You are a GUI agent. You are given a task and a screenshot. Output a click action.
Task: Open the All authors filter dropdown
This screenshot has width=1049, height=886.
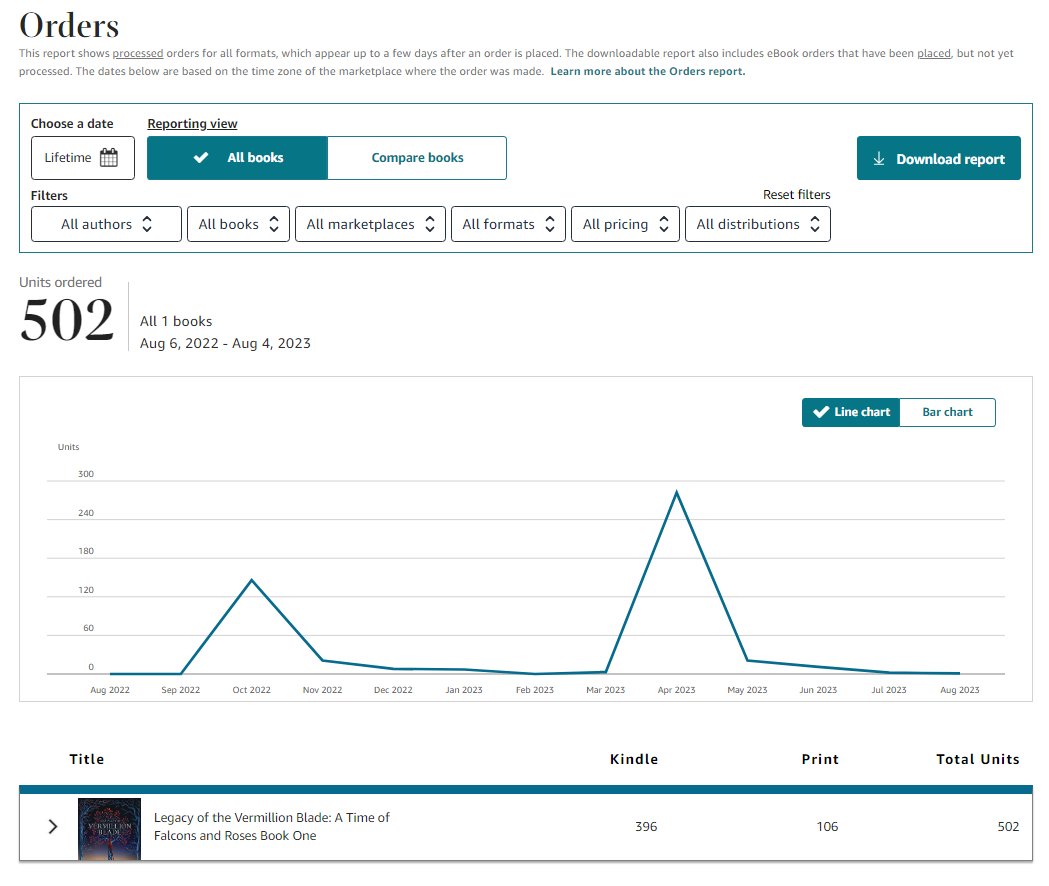[106, 224]
